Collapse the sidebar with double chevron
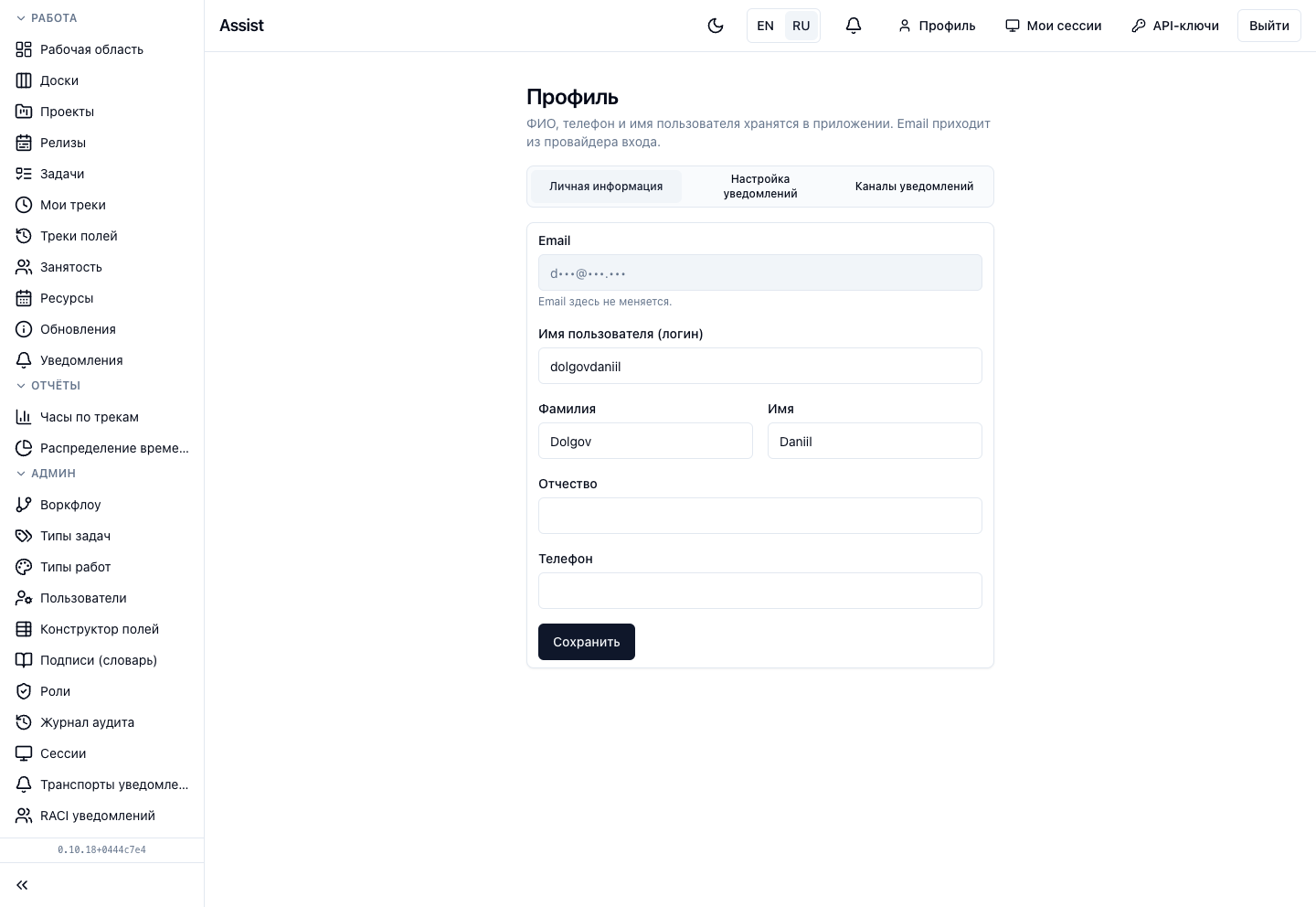This screenshot has width=1316, height=907. (x=22, y=885)
